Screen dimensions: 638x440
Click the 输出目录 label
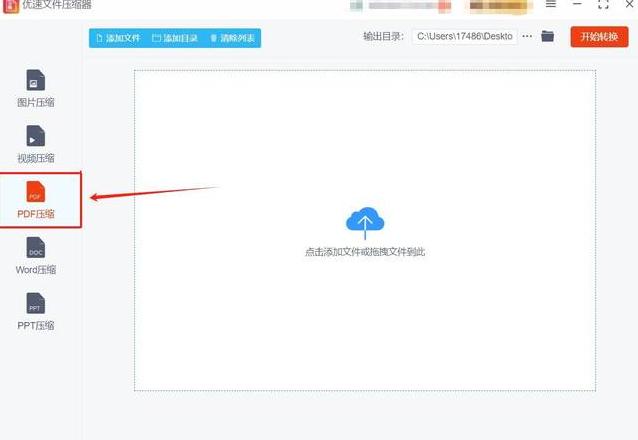(x=383, y=37)
